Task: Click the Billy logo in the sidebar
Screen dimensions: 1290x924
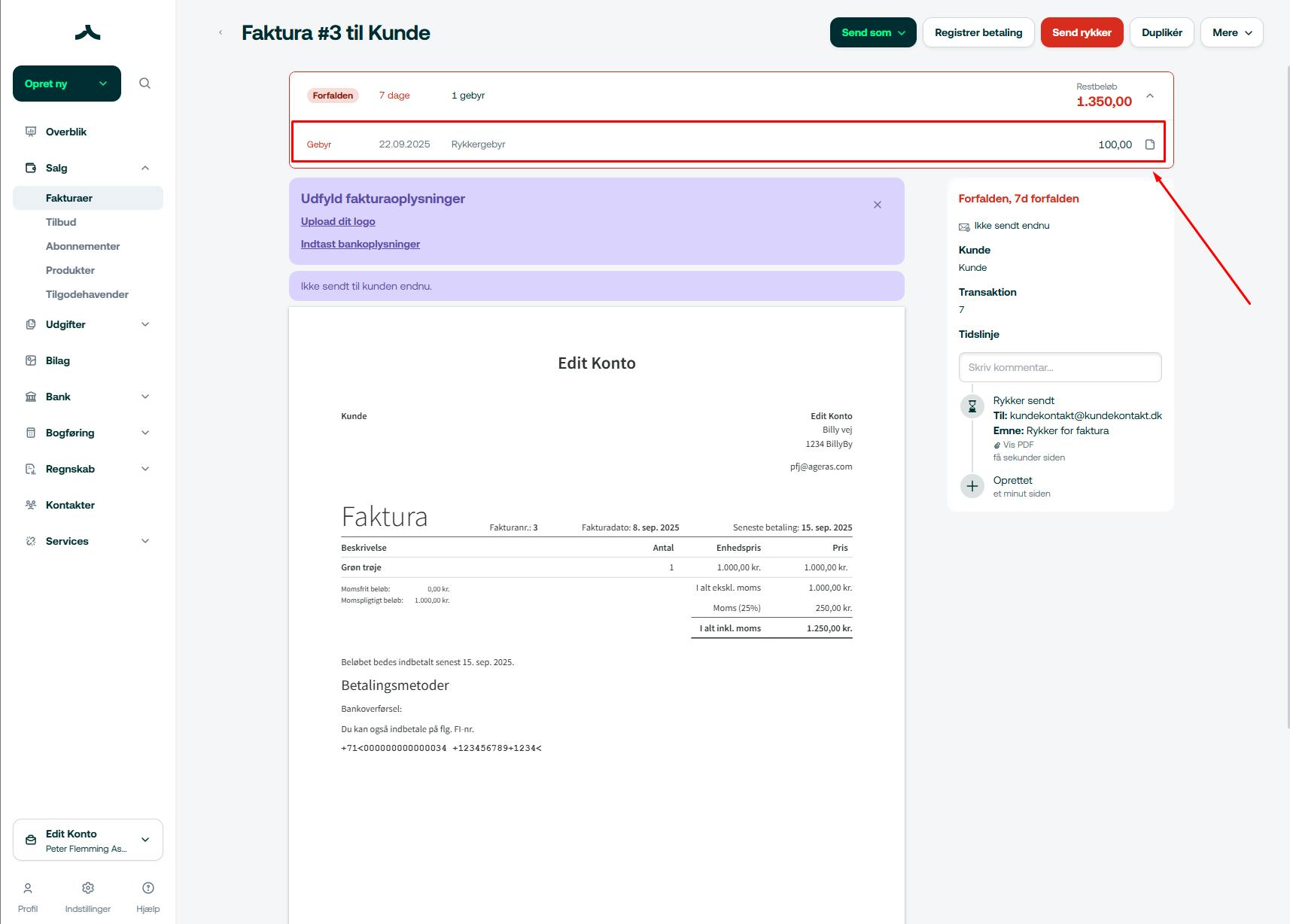Action: coord(87,32)
